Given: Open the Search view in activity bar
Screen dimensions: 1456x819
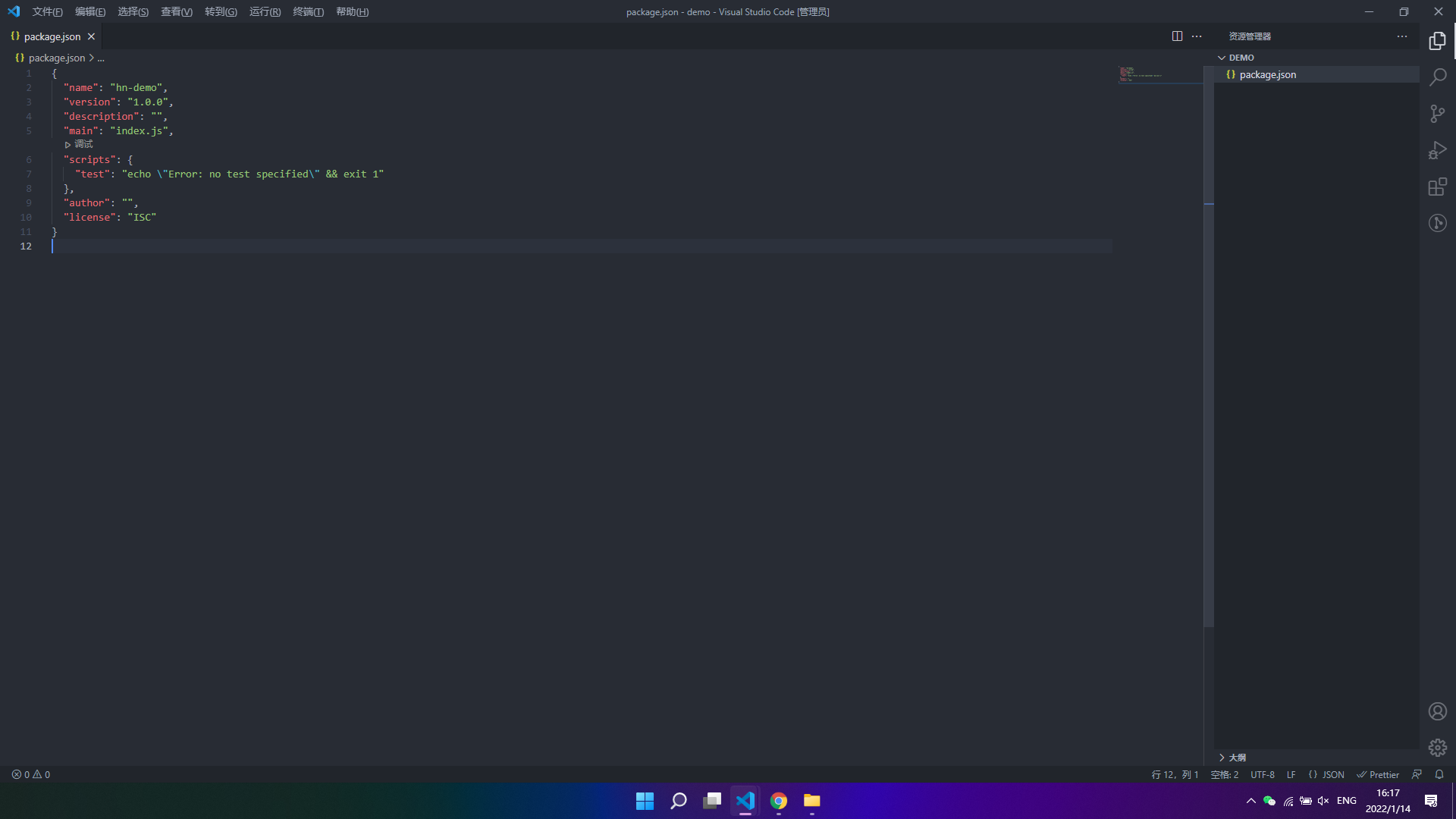Looking at the screenshot, I should click(x=1437, y=77).
